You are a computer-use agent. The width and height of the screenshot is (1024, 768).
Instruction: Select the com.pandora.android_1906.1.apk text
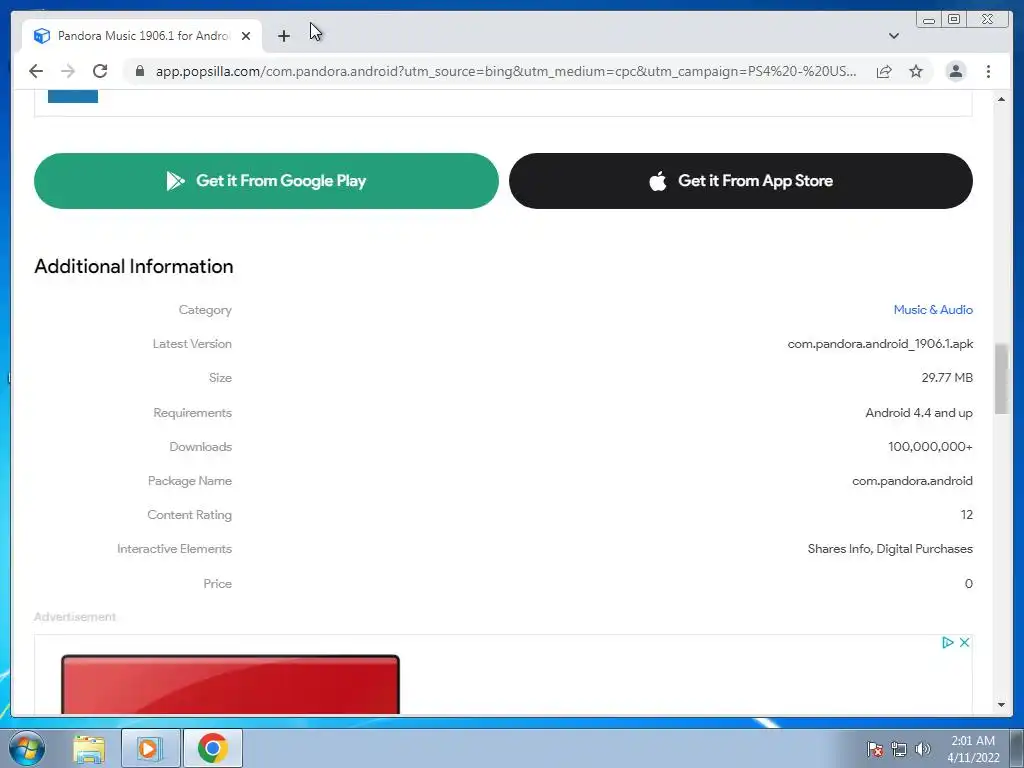pyautogui.click(x=880, y=344)
